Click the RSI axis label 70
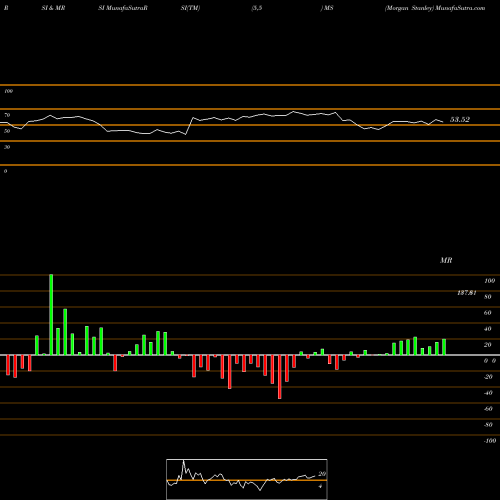 point(7,115)
